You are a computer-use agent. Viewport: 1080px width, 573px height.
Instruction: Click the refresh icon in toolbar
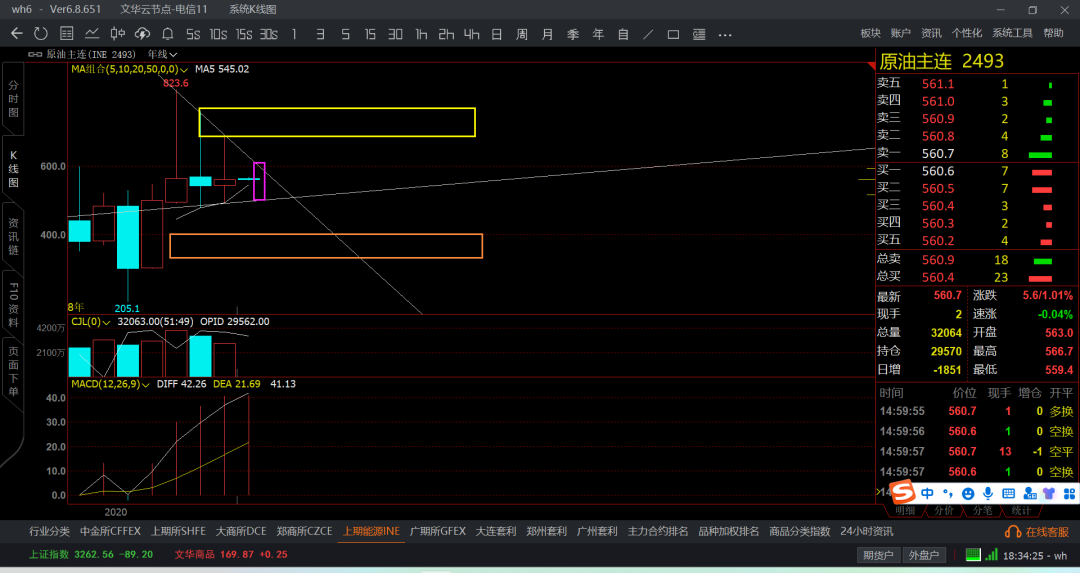click(x=41, y=34)
